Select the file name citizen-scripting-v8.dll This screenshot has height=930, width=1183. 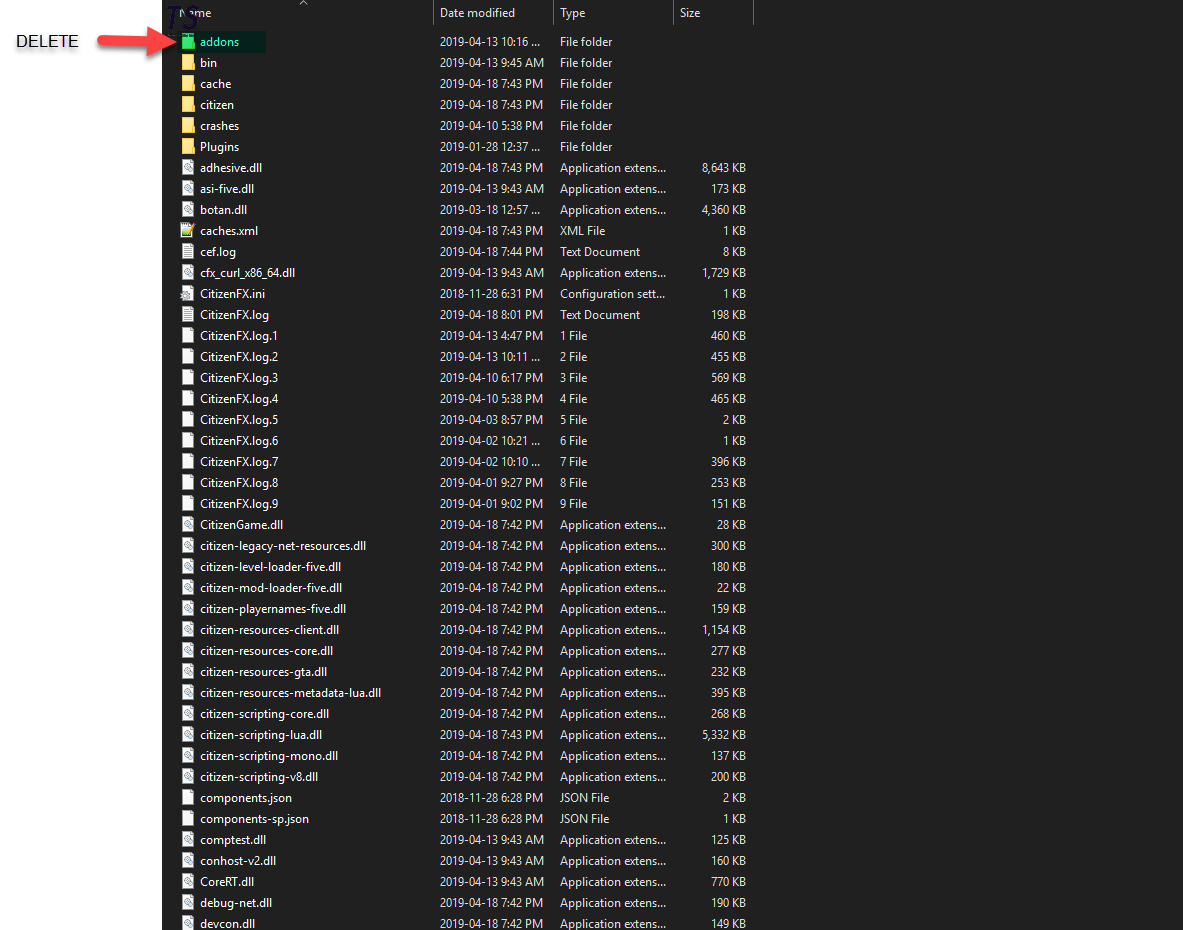[x=259, y=777]
